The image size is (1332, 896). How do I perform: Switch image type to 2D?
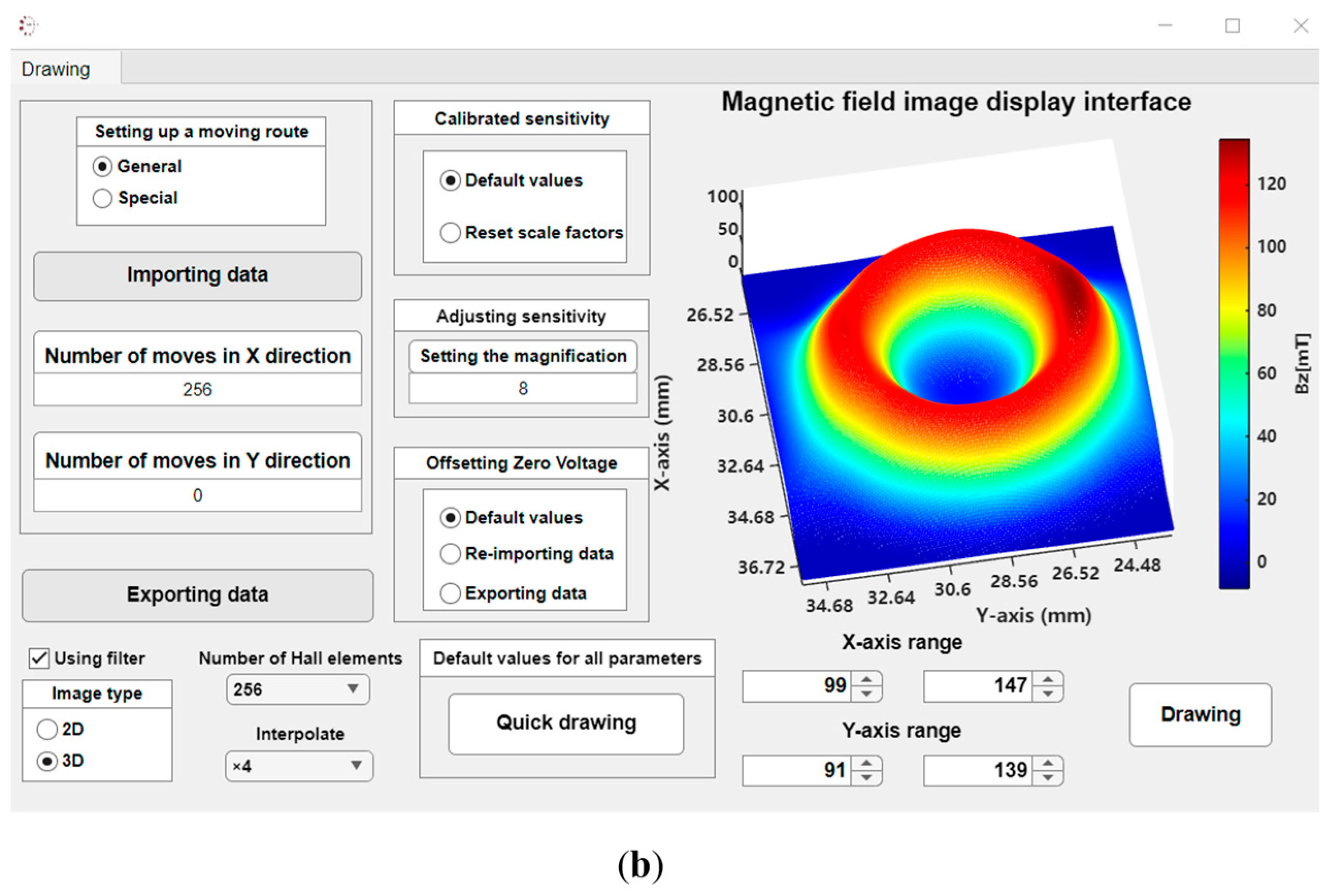(x=47, y=729)
